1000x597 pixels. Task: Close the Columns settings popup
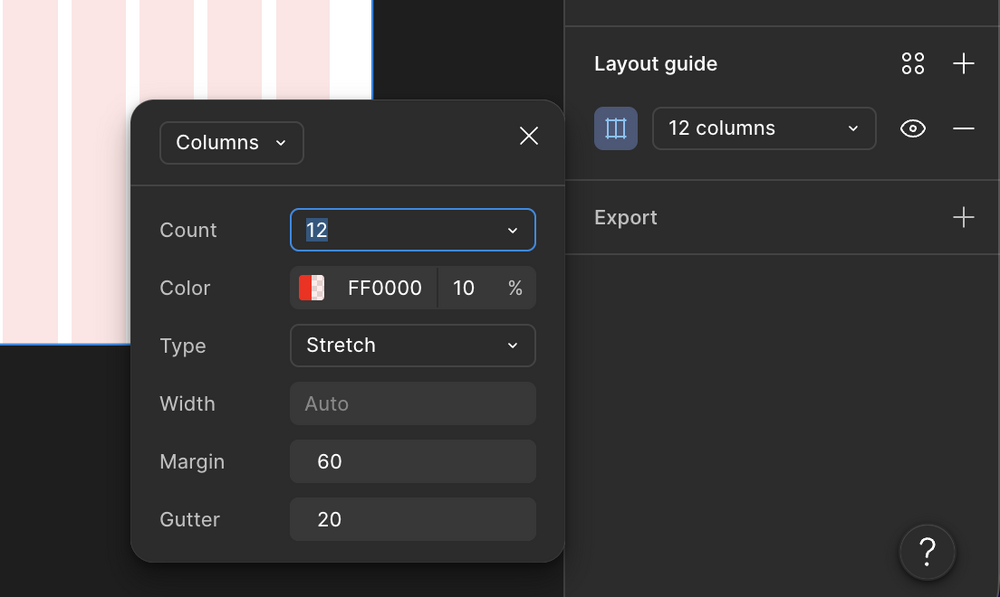tap(529, 136)
